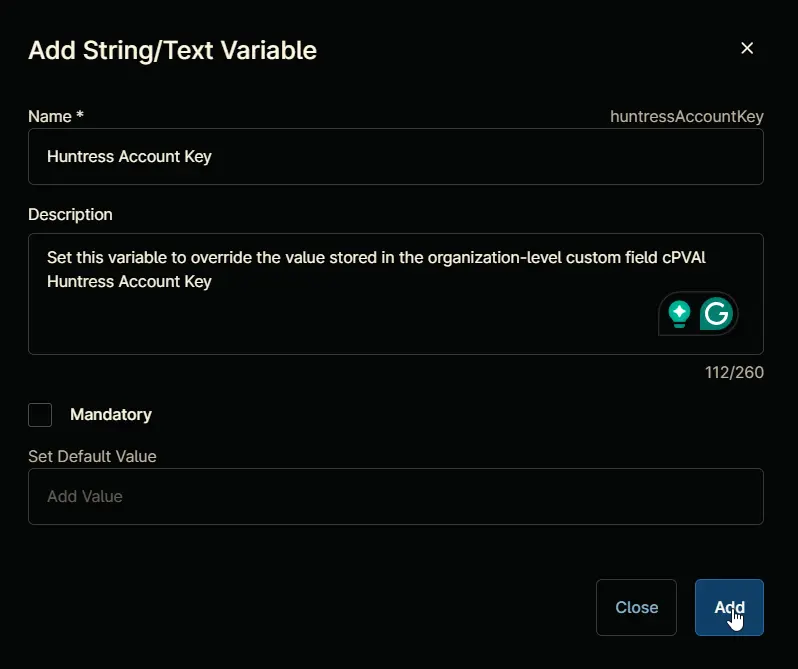Focus the Name field containing Huntress Account Key
798x669 pixels.
[x=395, y=157]
